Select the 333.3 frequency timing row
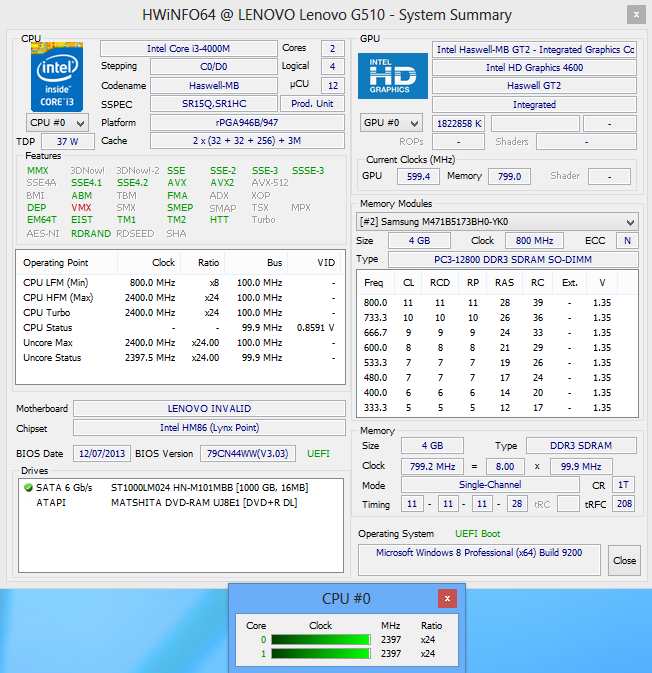Viewport: 652px width, 673px height. coord(497,408)
